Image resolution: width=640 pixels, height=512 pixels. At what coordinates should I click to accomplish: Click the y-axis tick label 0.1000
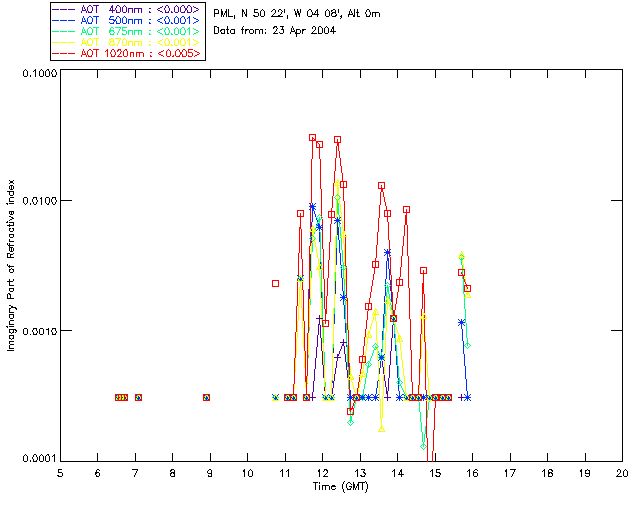click(x=40, y=73)
